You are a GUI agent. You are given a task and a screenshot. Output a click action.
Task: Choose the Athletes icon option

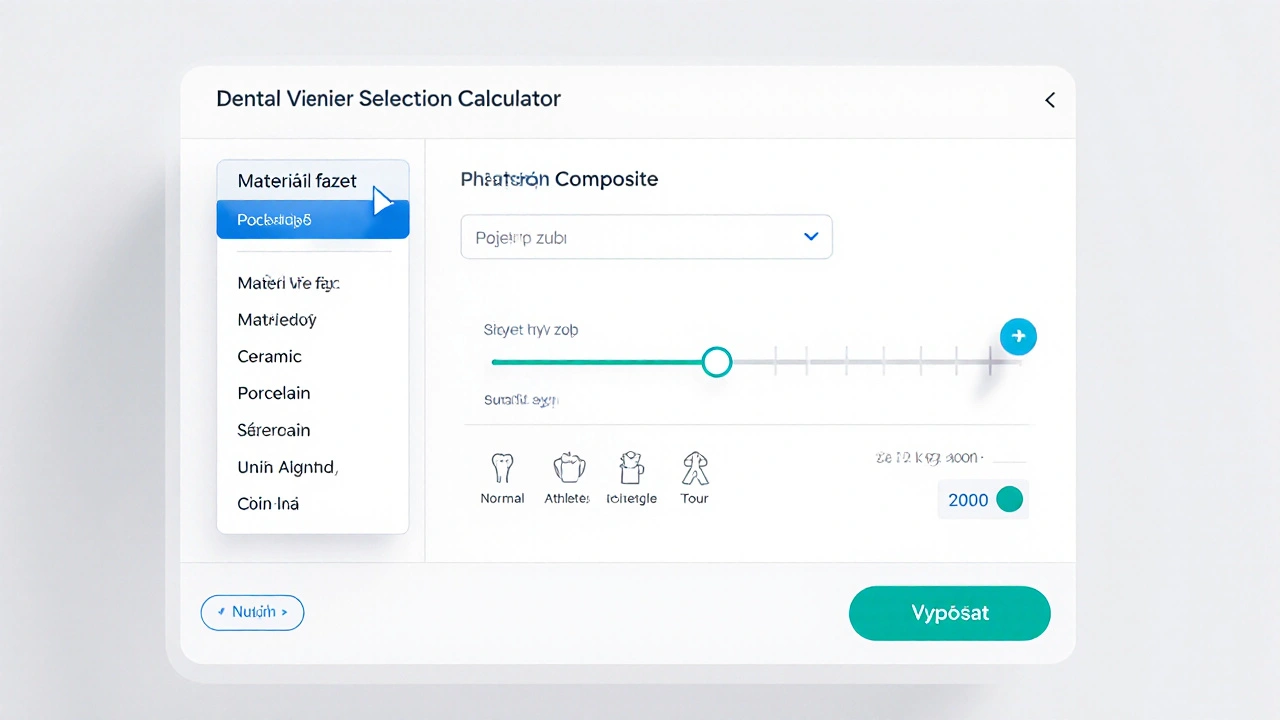point(567,469)
